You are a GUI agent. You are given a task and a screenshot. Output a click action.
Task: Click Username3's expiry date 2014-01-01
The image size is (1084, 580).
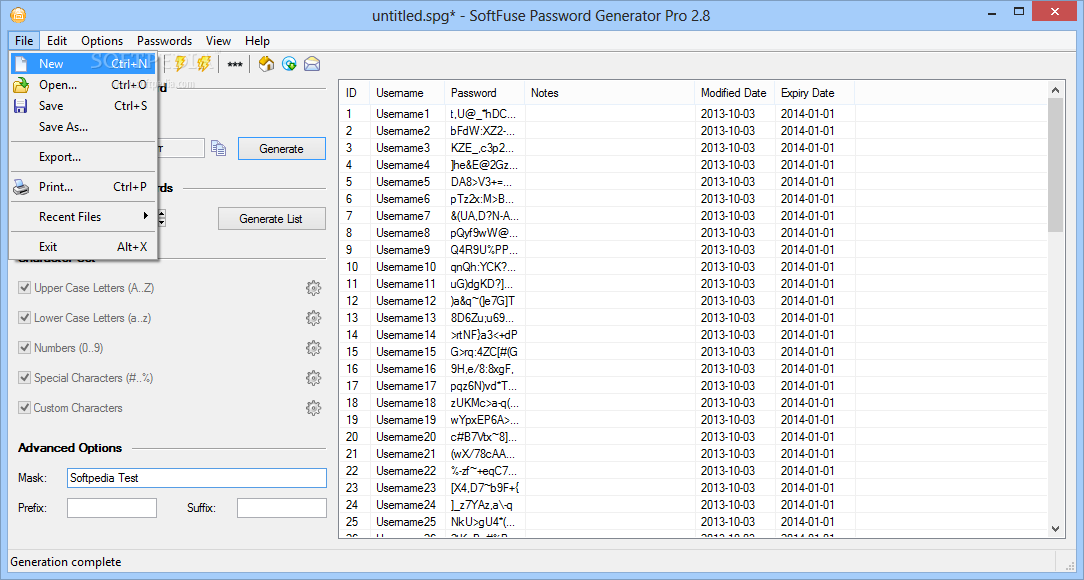(x=807, y=148)
